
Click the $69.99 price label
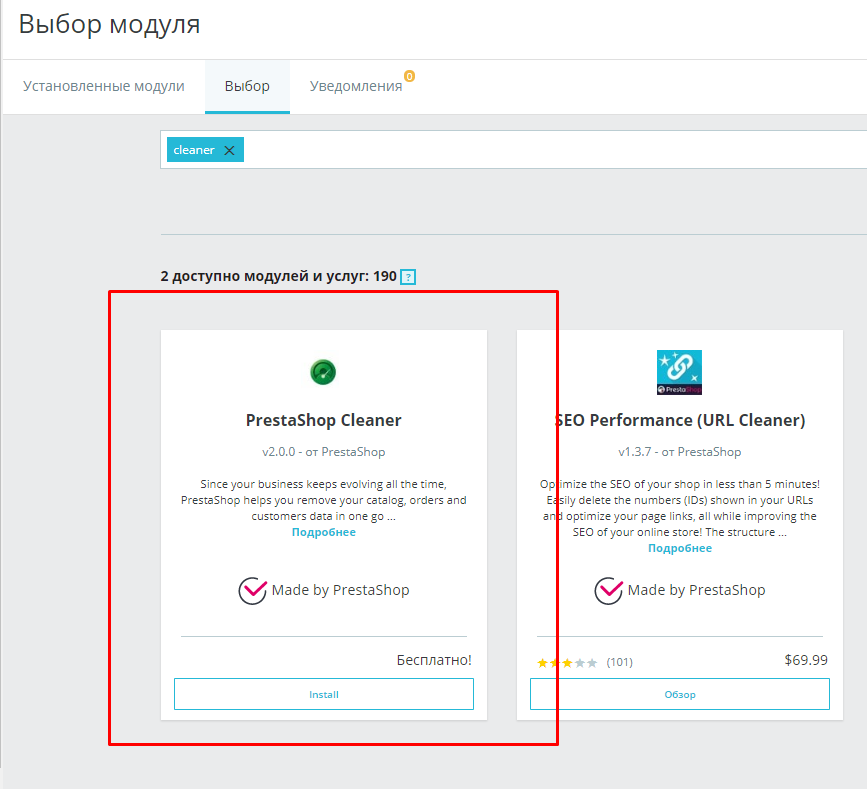[x=806, y=660]
